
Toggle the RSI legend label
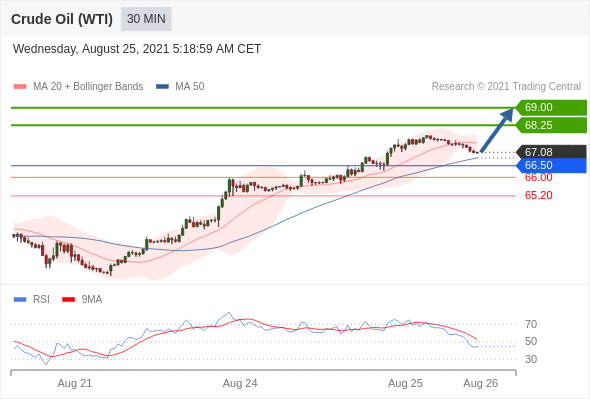point(41,300)
